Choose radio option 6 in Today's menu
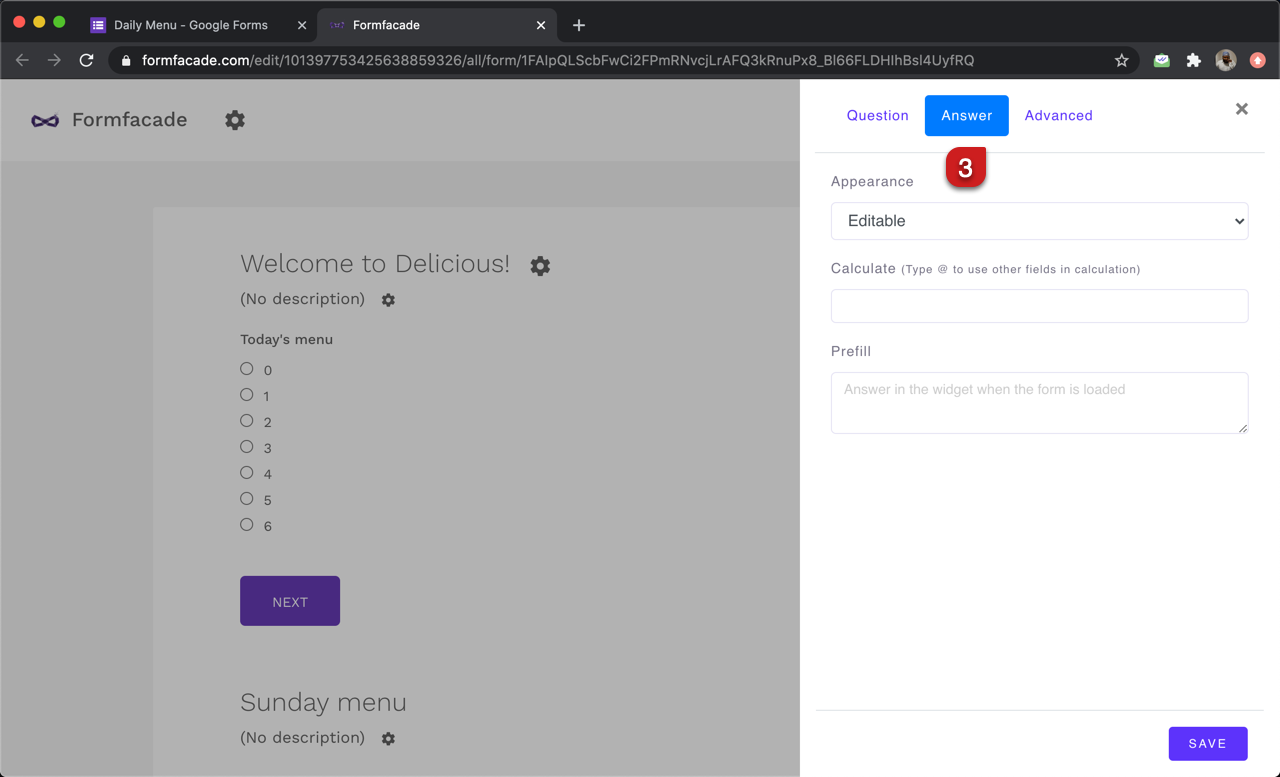The image size is (1280, 777). click(247, 525)
